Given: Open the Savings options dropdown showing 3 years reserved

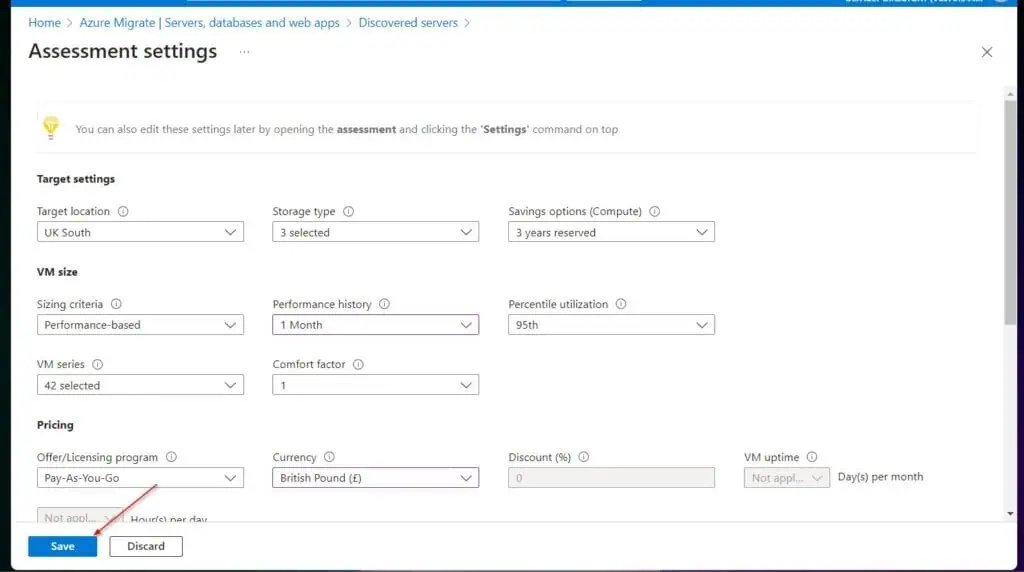Looking at the screenshot, I should (x=611, y=232).
